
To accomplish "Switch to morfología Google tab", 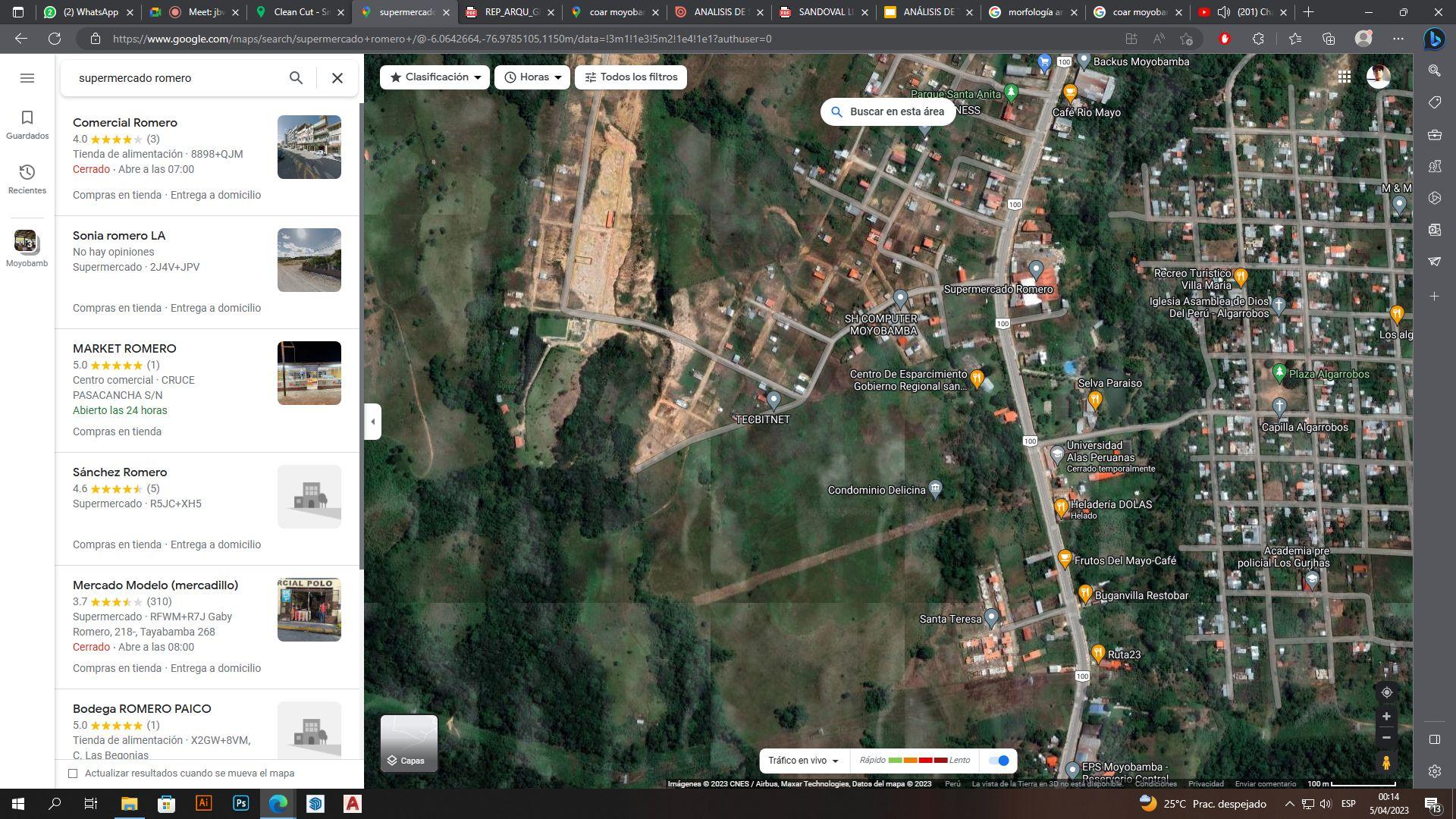I will pyautogui.click(x=1034, y=12).
